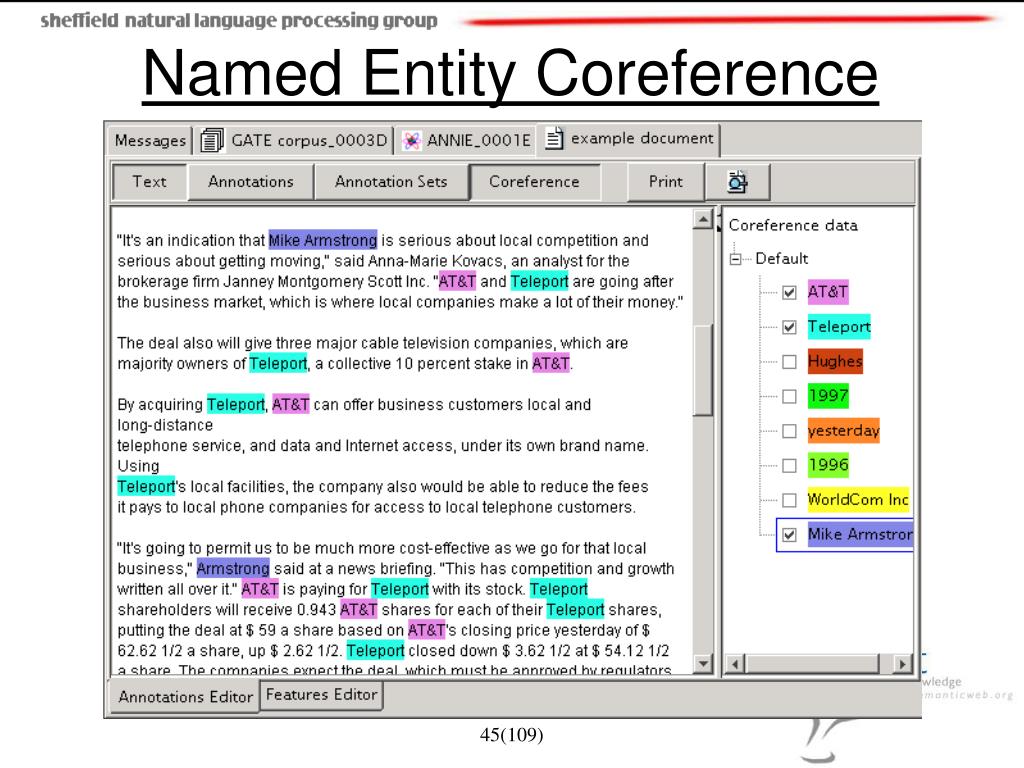The image size is (1024, 768).
Task: Click the AT&T pink color label
Action: (827, 292)
